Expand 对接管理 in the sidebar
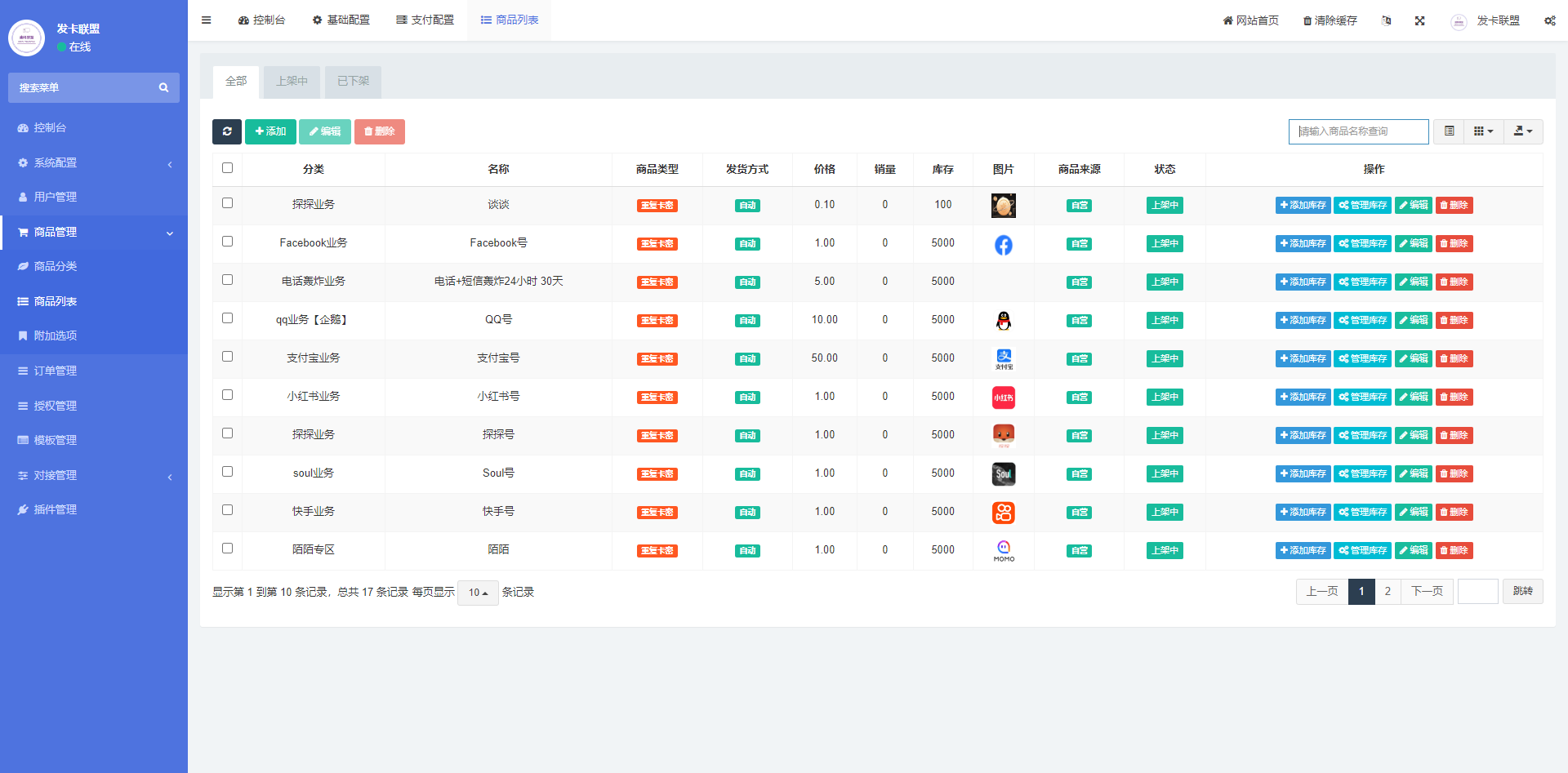Viewport: 1568px width, 773px height. 94,475
